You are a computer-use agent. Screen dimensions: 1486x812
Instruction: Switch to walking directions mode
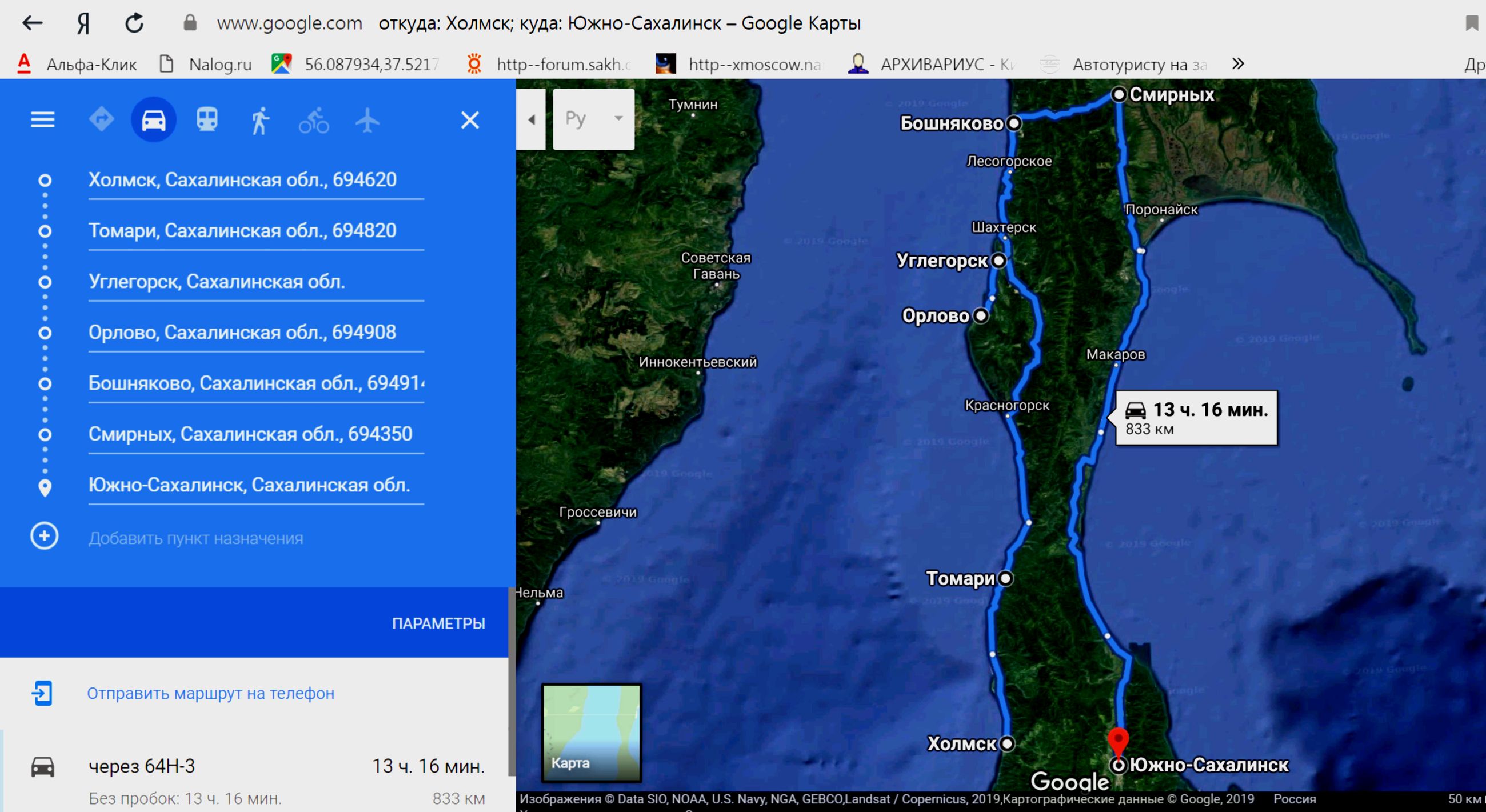260,121
